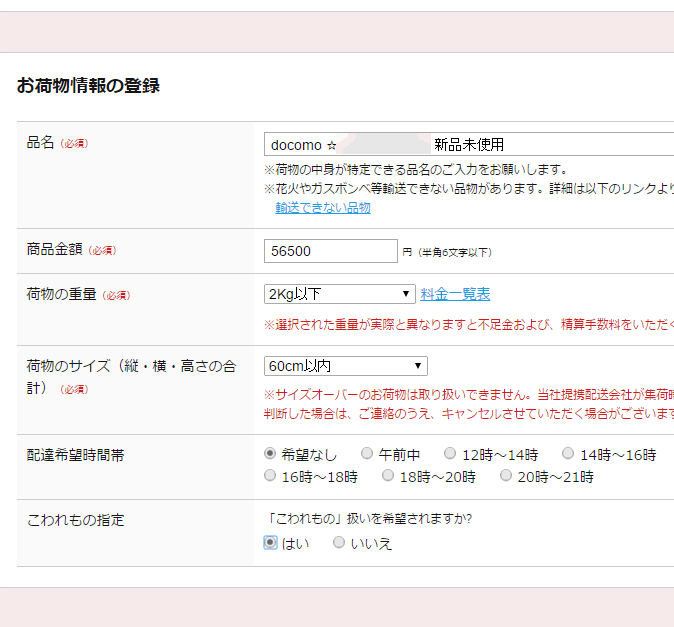Pick the 16時～18時 delivery time slot
The width and height of the screenshot is (674, 627).
(270, 476)
